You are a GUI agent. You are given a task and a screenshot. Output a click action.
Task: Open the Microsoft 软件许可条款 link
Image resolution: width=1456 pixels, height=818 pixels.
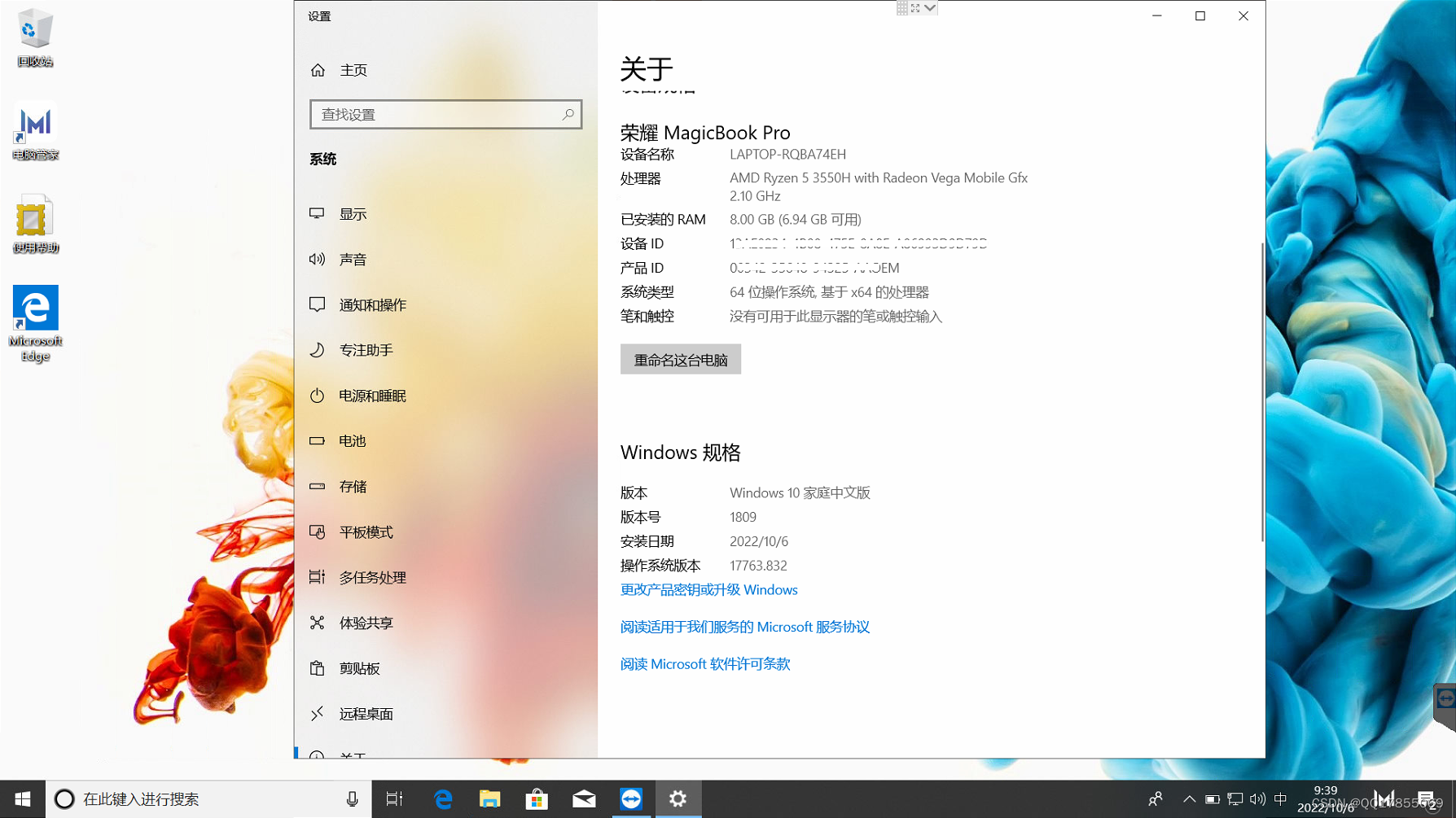(705, 664)
